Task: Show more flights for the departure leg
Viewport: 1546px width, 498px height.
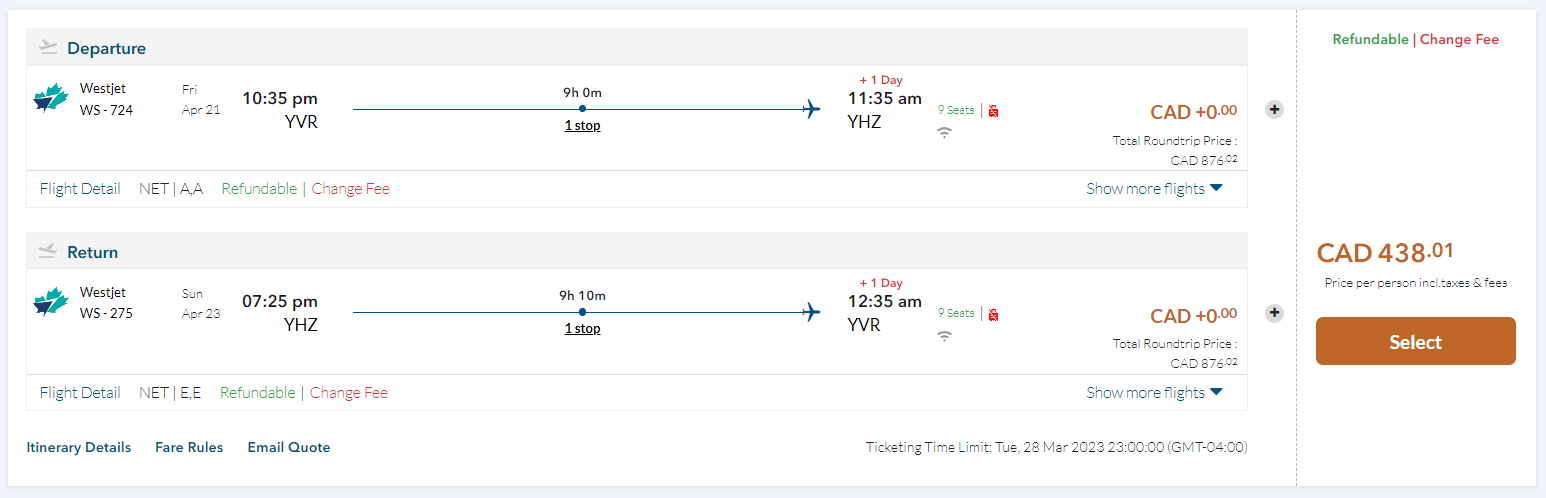Action: click(x=1154, y=189)
